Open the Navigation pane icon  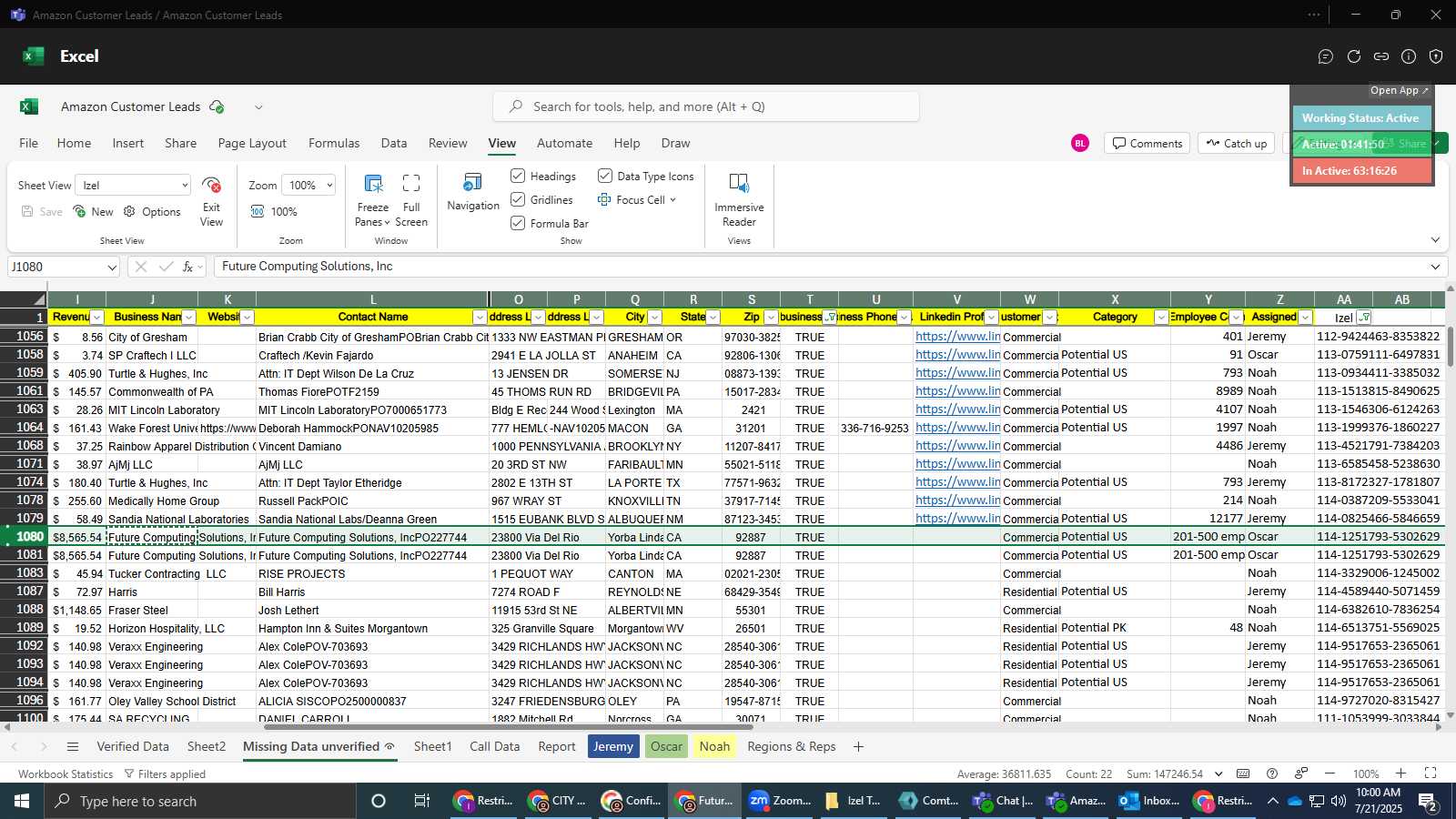(x=473, y=182)
